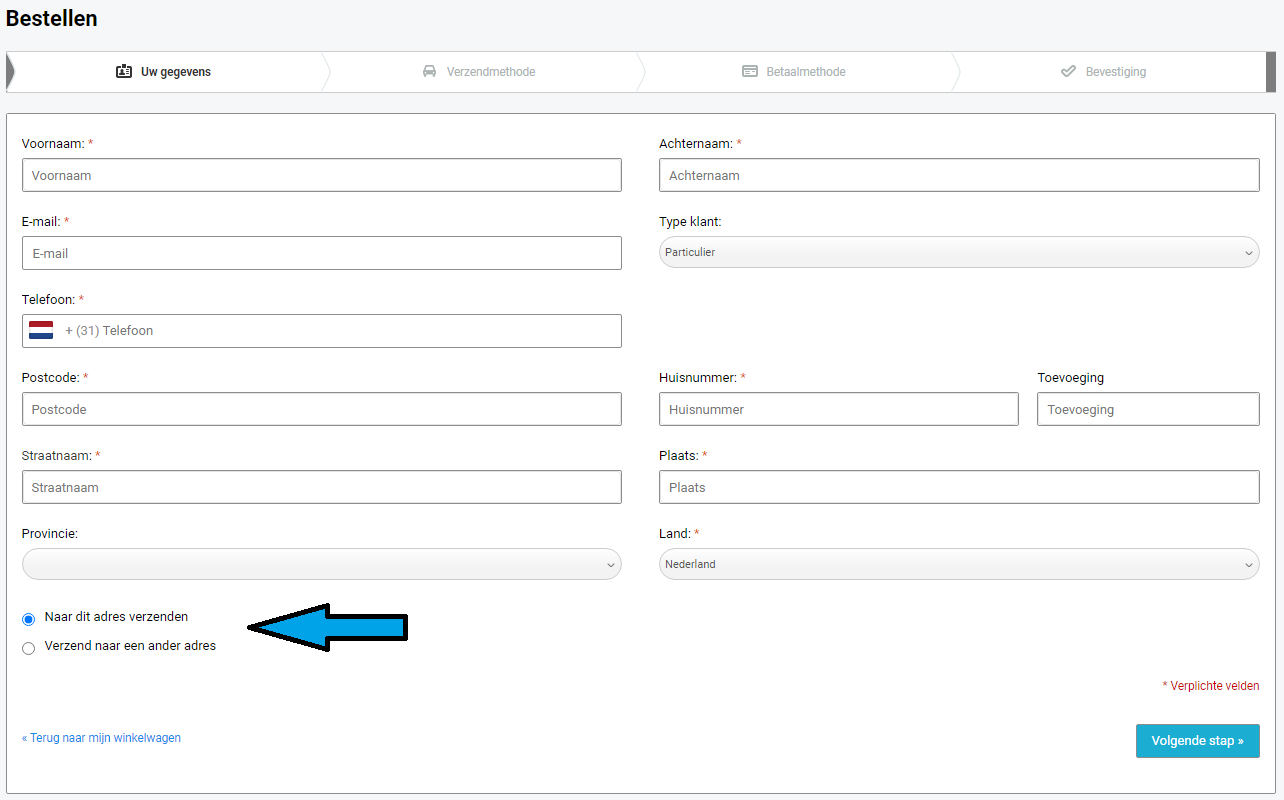Focus the Voornaam input field
This screenshot has width=1284, height=800.
[x=321, y=176]
